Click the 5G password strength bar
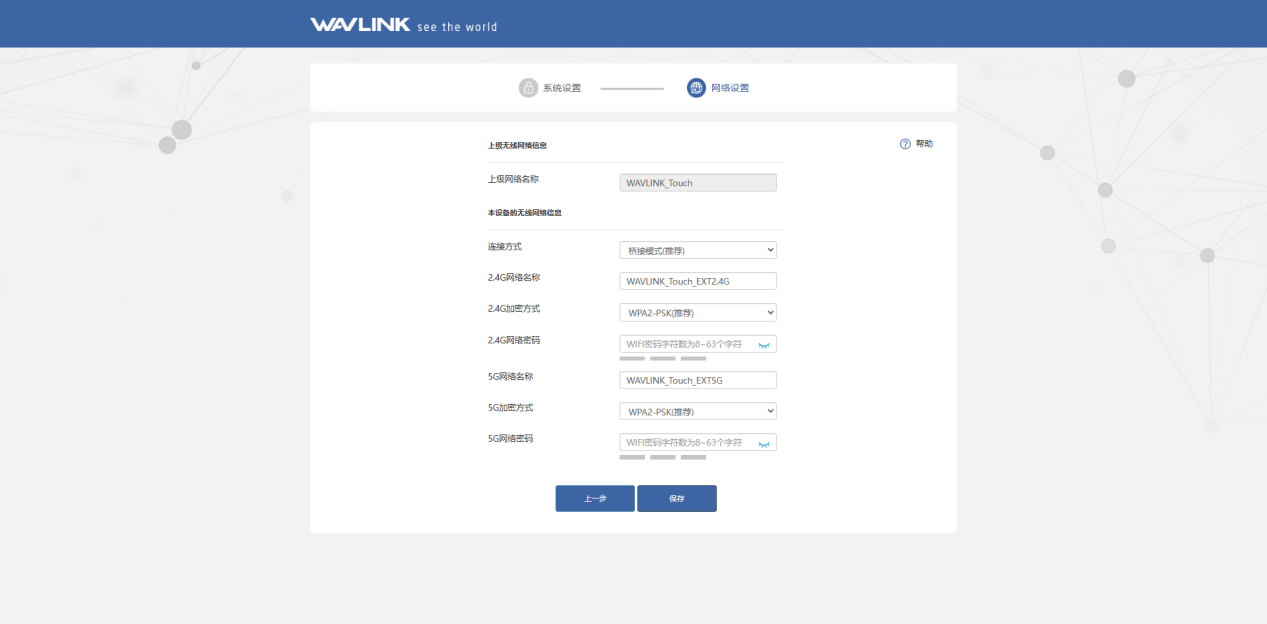 pyautogui.click(x=663, y=457)
